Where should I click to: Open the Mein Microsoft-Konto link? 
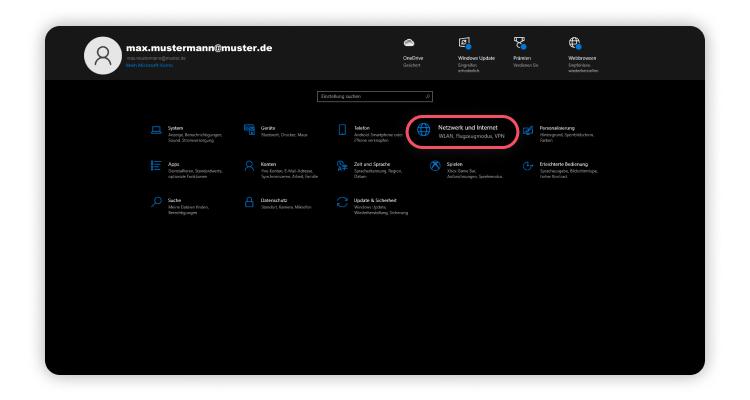coord(149,65)
